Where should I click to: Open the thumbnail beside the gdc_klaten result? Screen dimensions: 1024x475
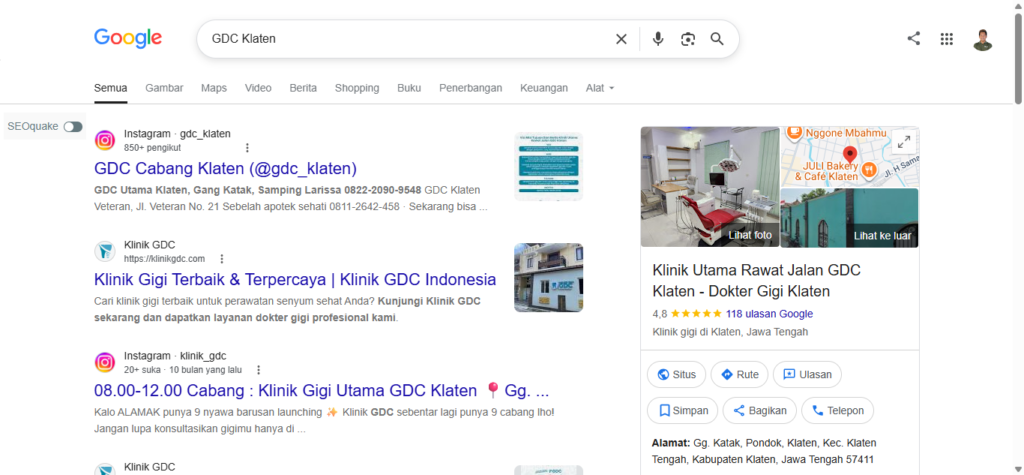pyautogui.click(x=549, y=166)
